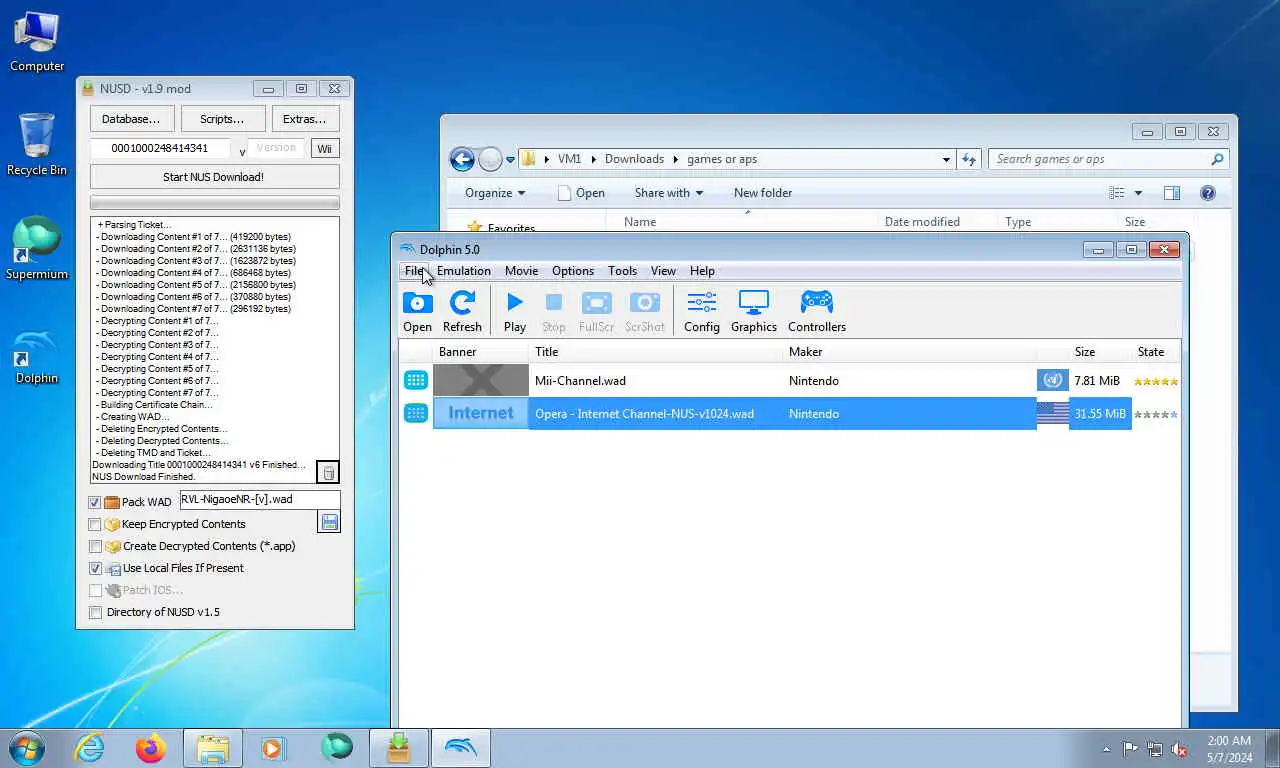The height and width of the screenshot is (768, 1280).
Task: Click the Open icon in Dolphin toolbar
Action: point(417,303)
